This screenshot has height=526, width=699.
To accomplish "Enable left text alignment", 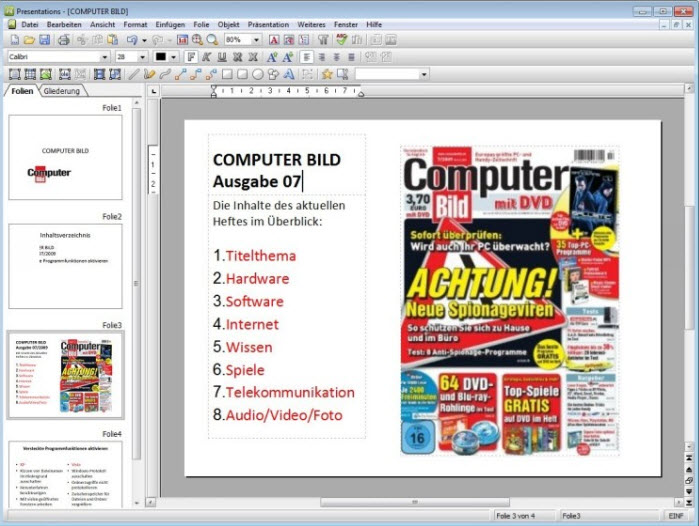I will coord(306,57).
